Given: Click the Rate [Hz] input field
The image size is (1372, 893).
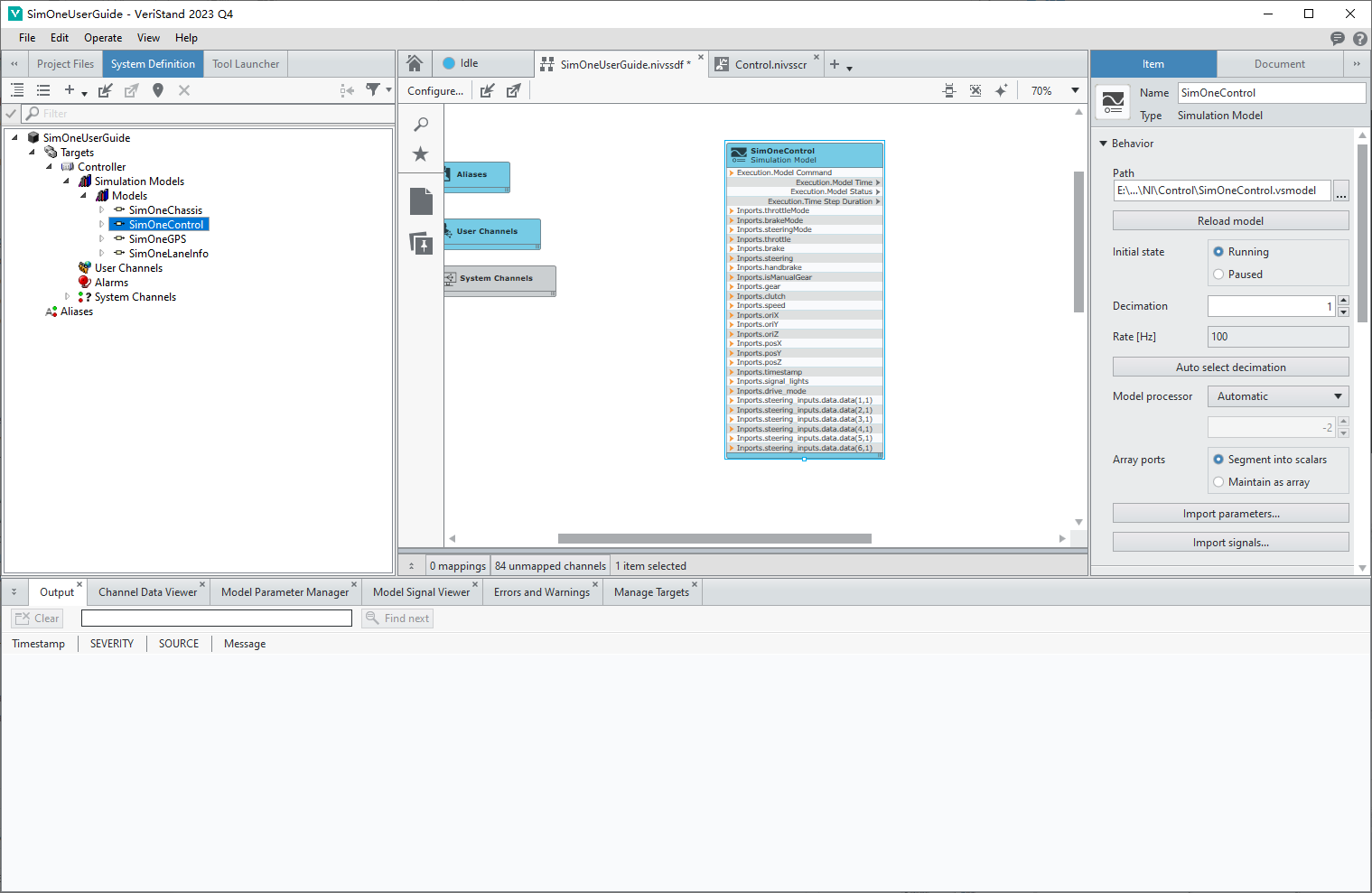Looking at the screenshot, I should (x=1278, y=337).
